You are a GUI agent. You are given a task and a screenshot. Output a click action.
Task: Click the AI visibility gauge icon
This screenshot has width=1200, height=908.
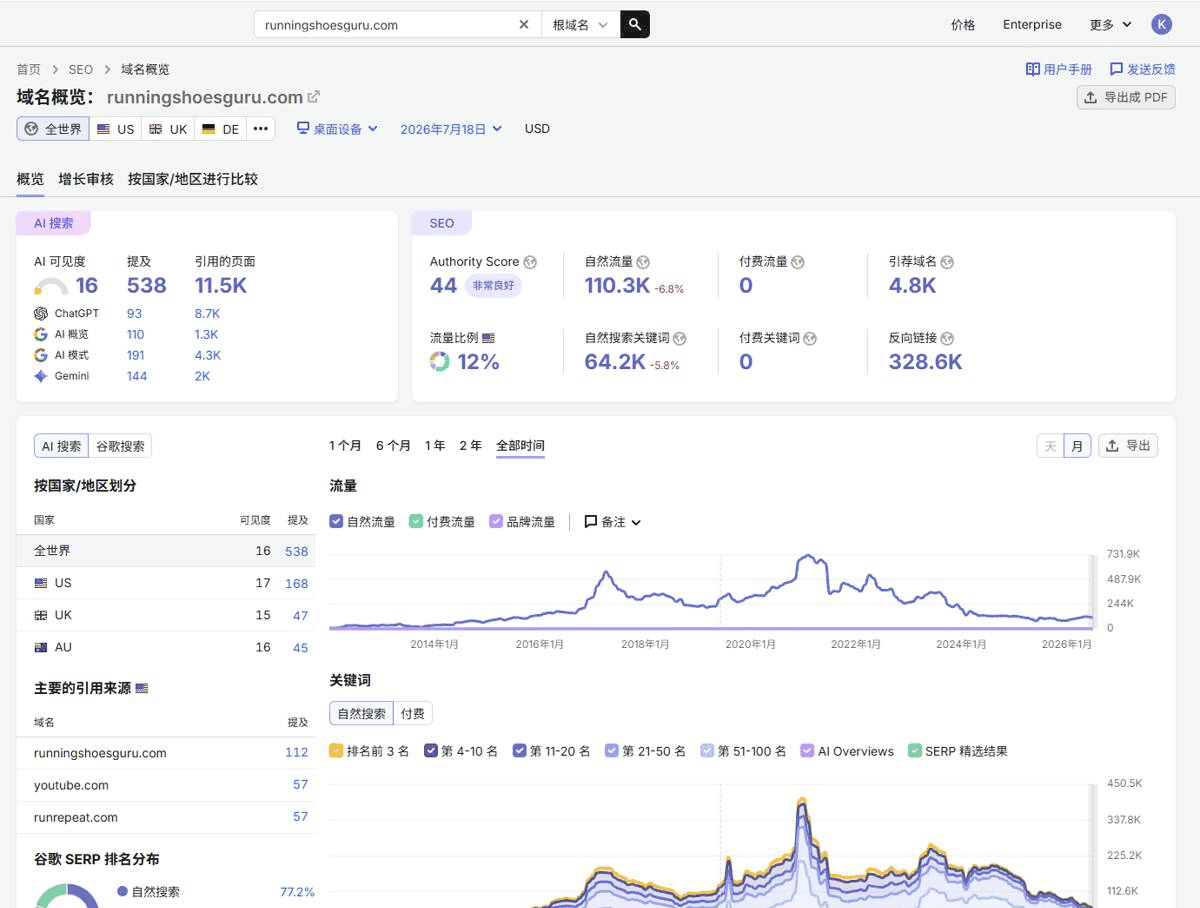point(51,288)
